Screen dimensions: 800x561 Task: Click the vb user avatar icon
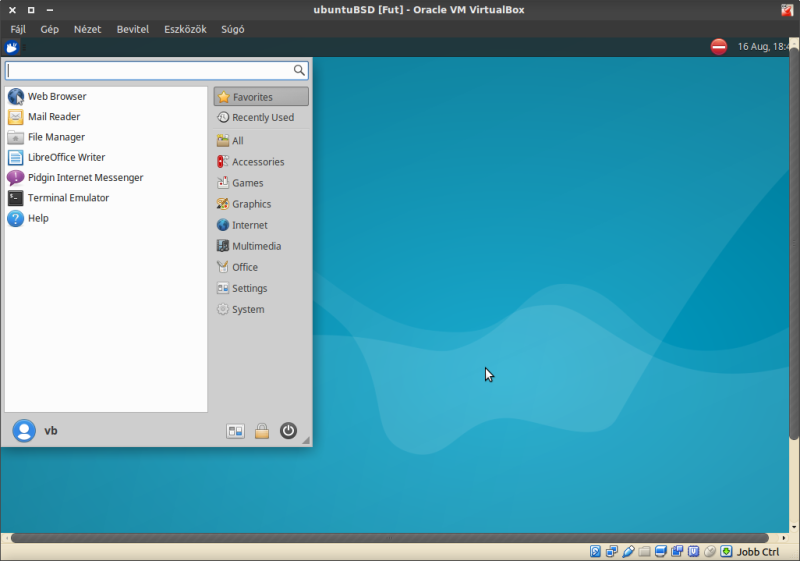24,431
